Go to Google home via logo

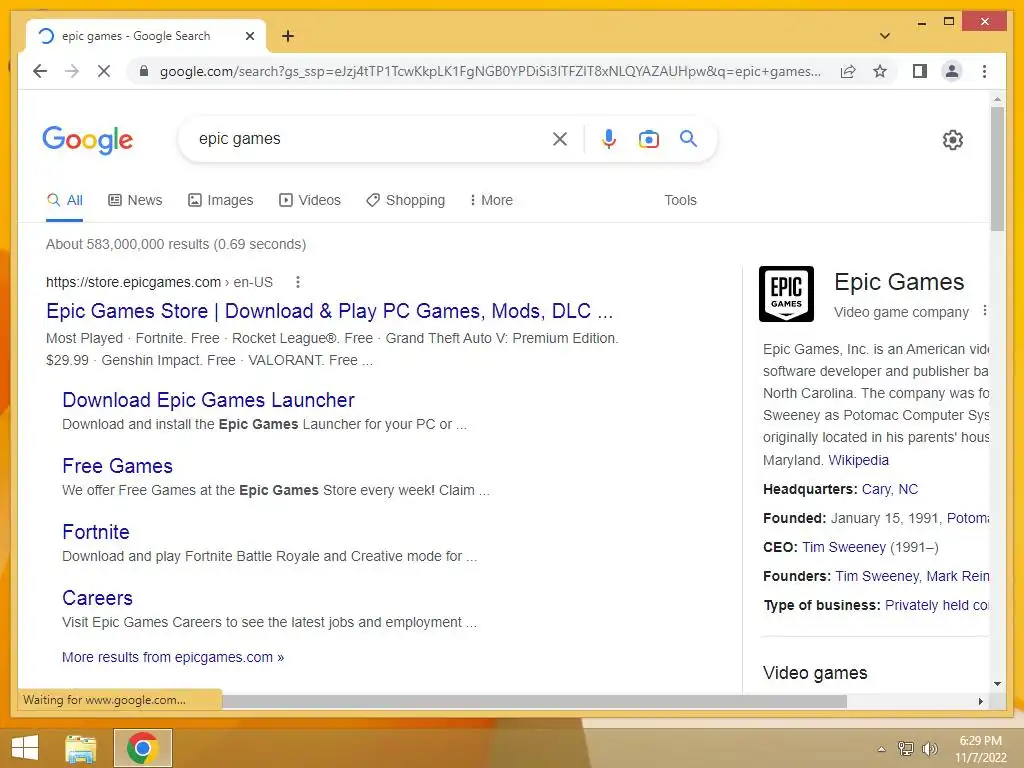88,140
